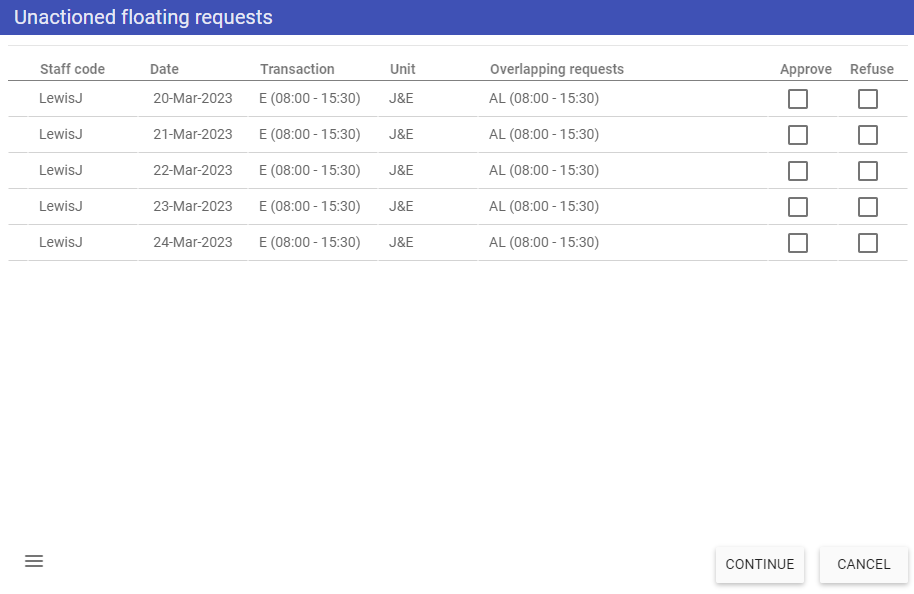
Task: Click the CONTINUE button
Action: pyautogui.click(x=760, y=564)
